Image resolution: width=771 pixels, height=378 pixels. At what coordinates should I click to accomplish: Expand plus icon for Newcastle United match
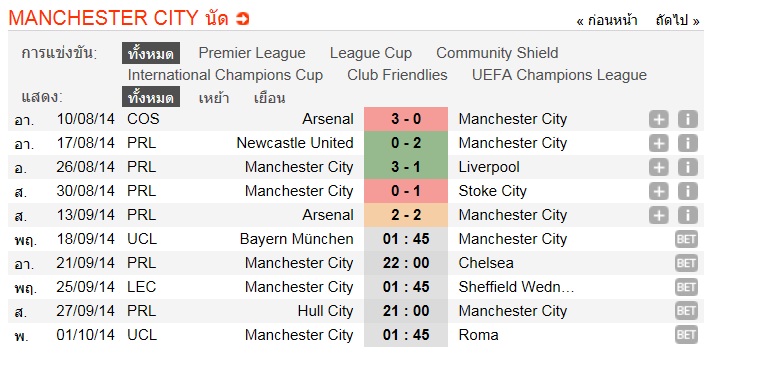click(658, 143)
